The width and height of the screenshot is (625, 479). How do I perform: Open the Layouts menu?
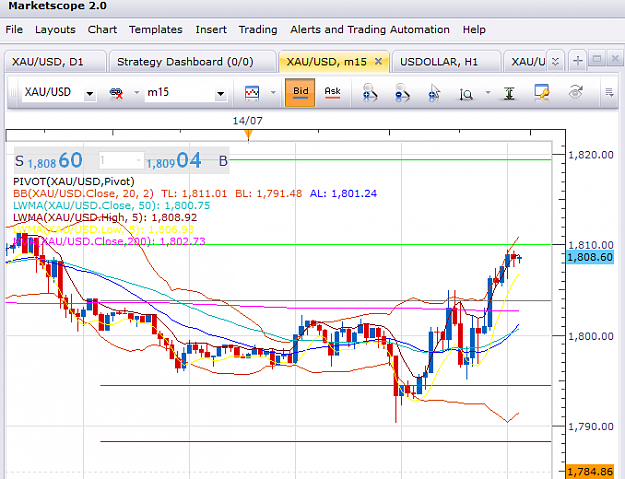click(x=55, y=29)
